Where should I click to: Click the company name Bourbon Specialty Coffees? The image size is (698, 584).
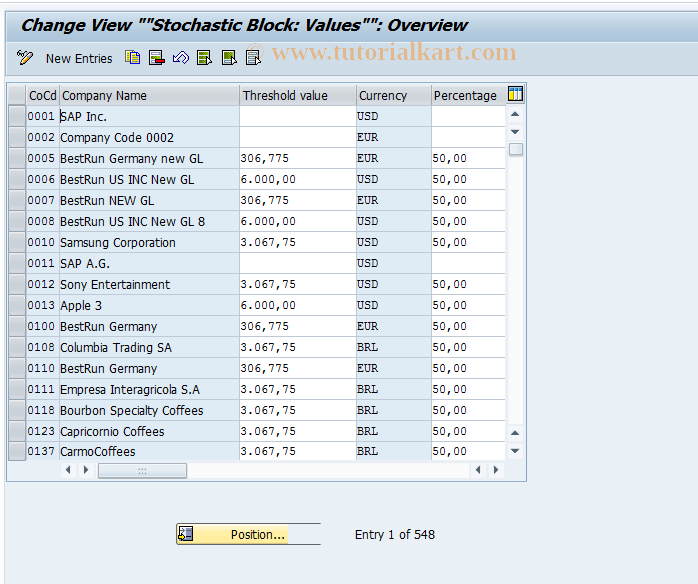click(132, 411)
